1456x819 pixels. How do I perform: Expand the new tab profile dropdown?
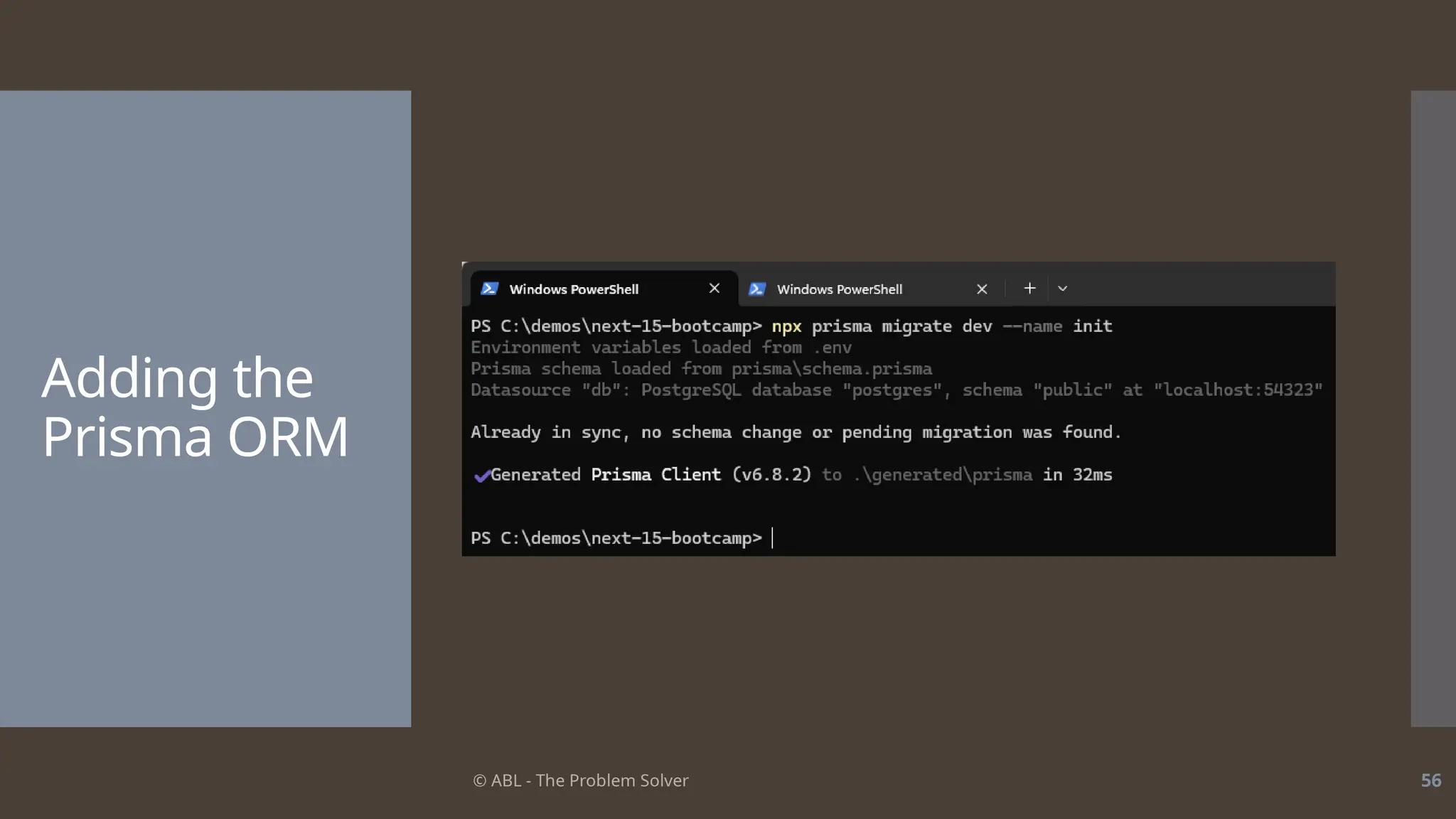[1063, 289]
